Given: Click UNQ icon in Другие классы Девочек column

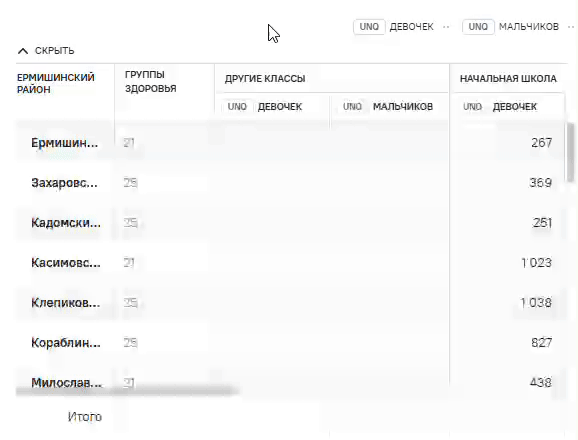Looking at the screenshot, I should [237, 107].
